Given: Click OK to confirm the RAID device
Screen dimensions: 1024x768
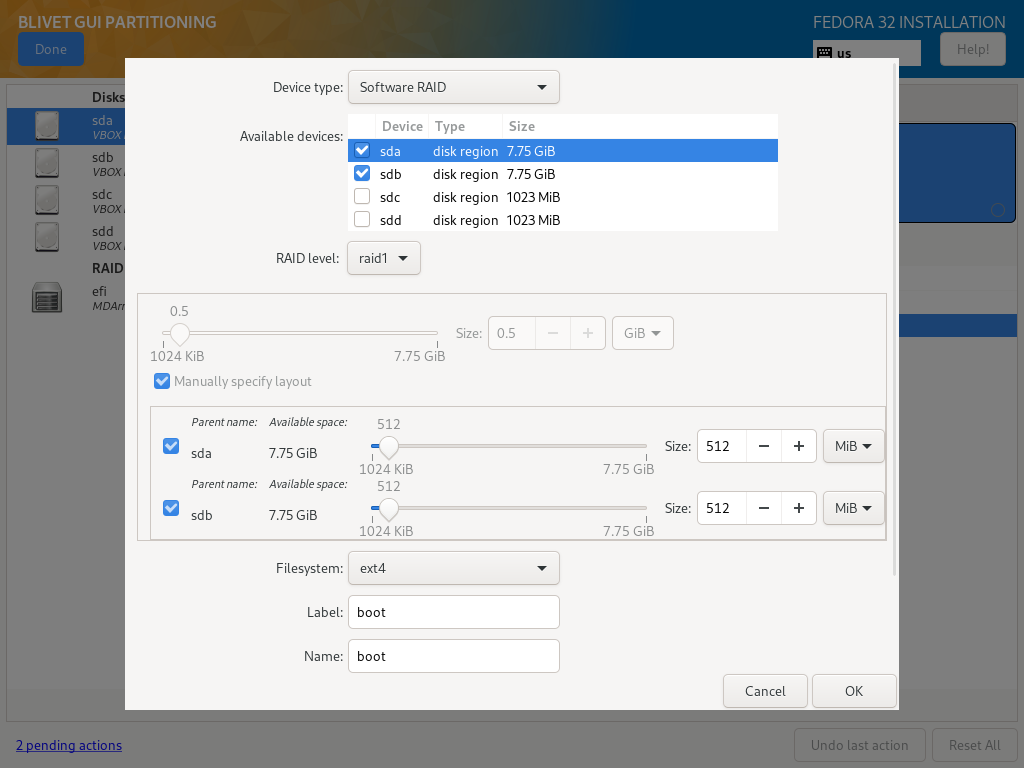Looking at the screenshot, I should click(853, 691).
